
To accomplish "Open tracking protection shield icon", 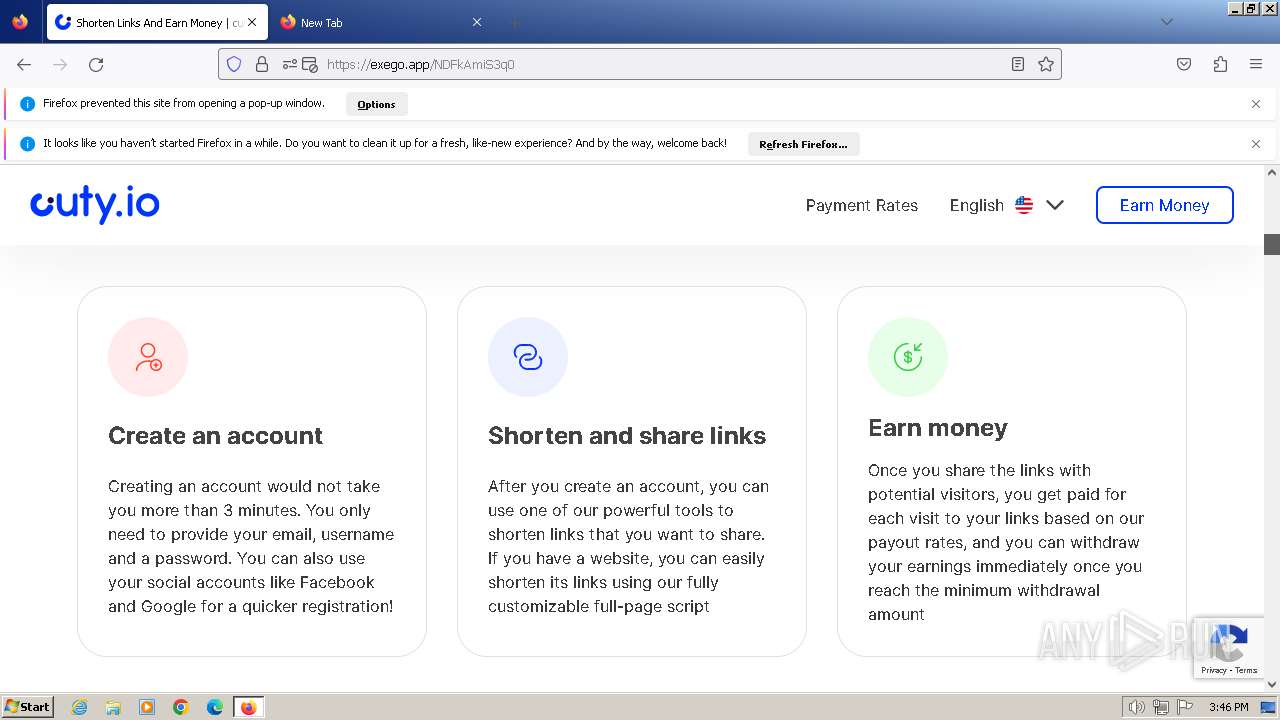I will point(234,64).
